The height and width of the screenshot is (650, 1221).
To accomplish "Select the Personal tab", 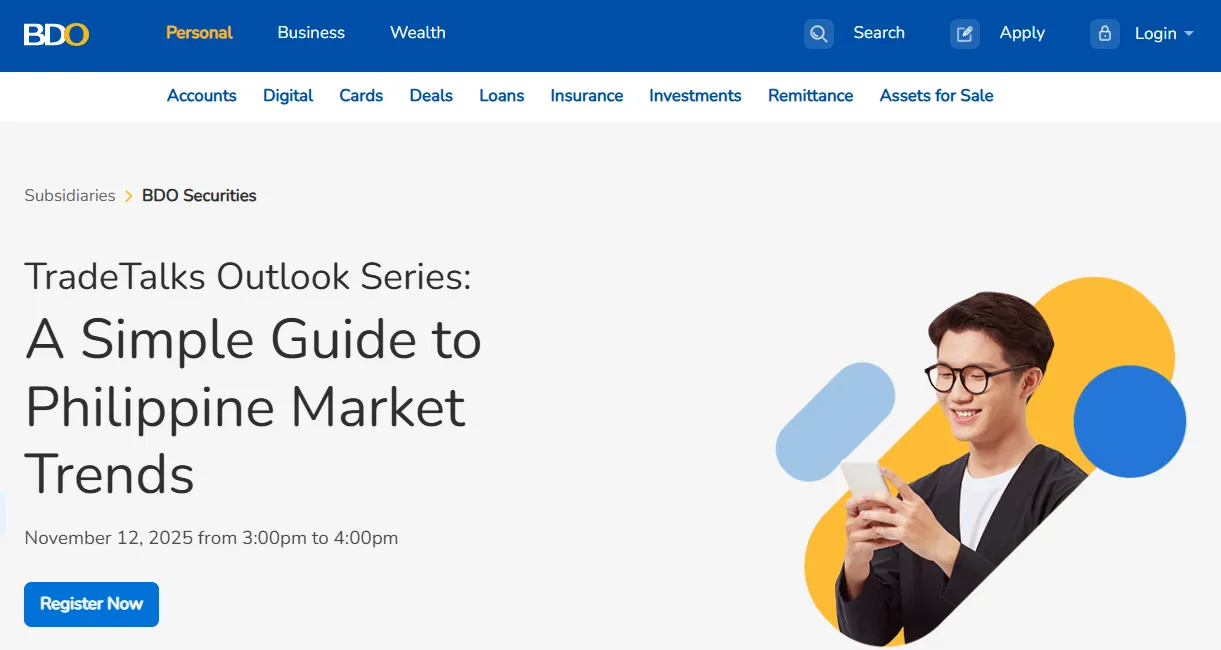I will click(199, 33).
